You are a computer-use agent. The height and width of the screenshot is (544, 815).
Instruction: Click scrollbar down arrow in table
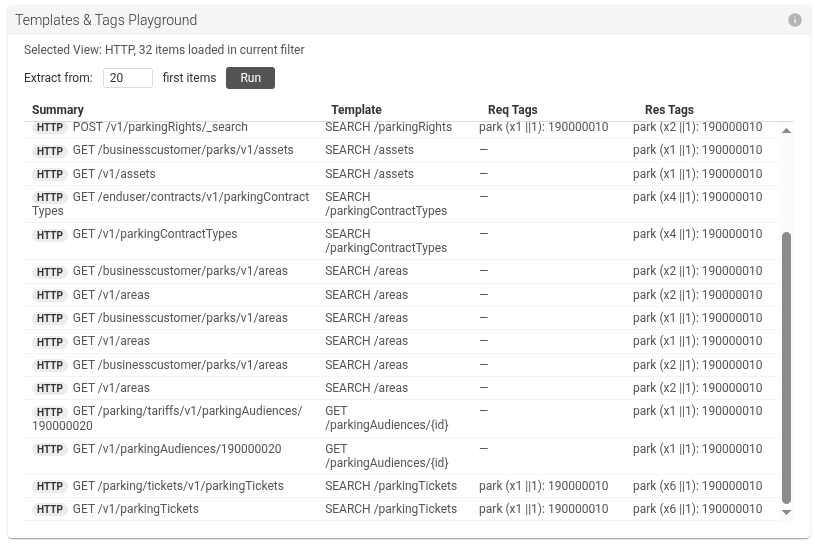786,512
